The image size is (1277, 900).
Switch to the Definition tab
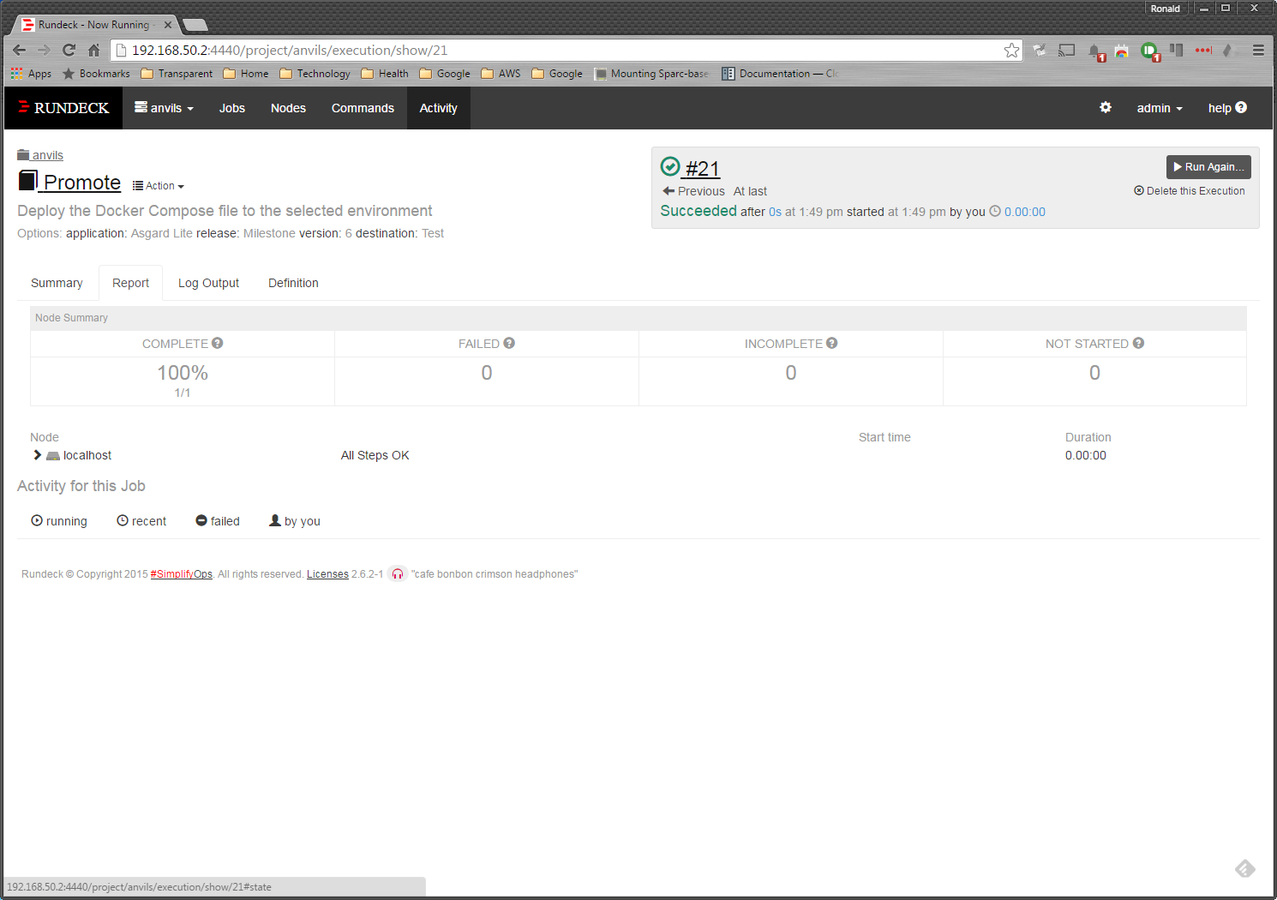point(293,283)
